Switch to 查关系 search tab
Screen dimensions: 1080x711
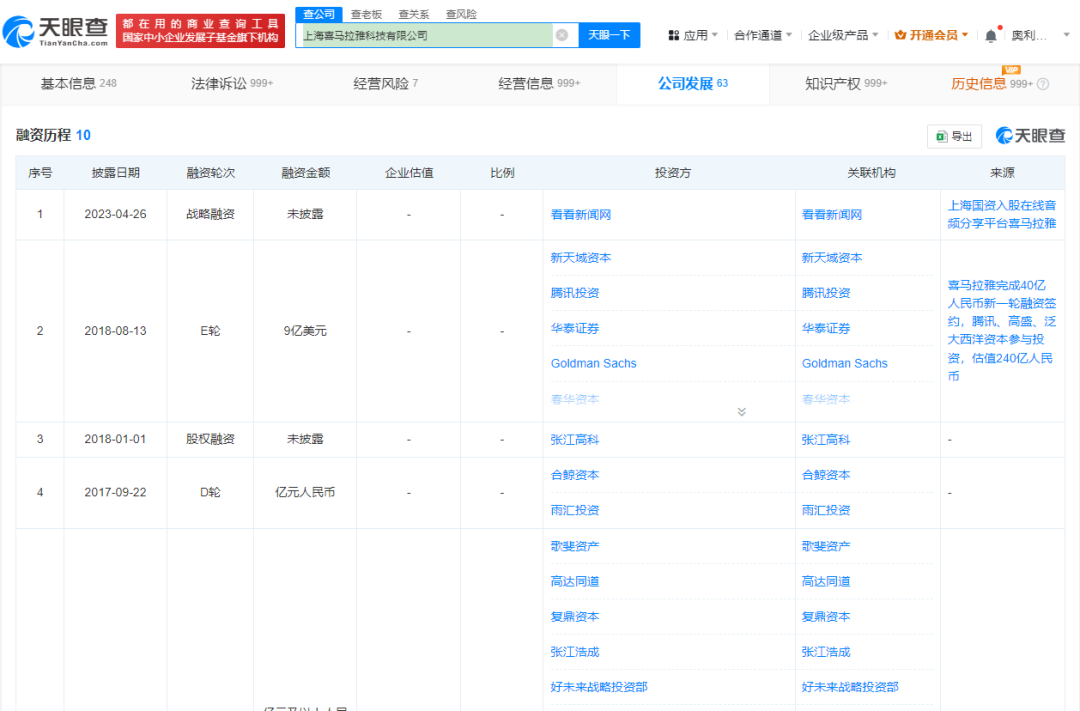pos(414,14)
